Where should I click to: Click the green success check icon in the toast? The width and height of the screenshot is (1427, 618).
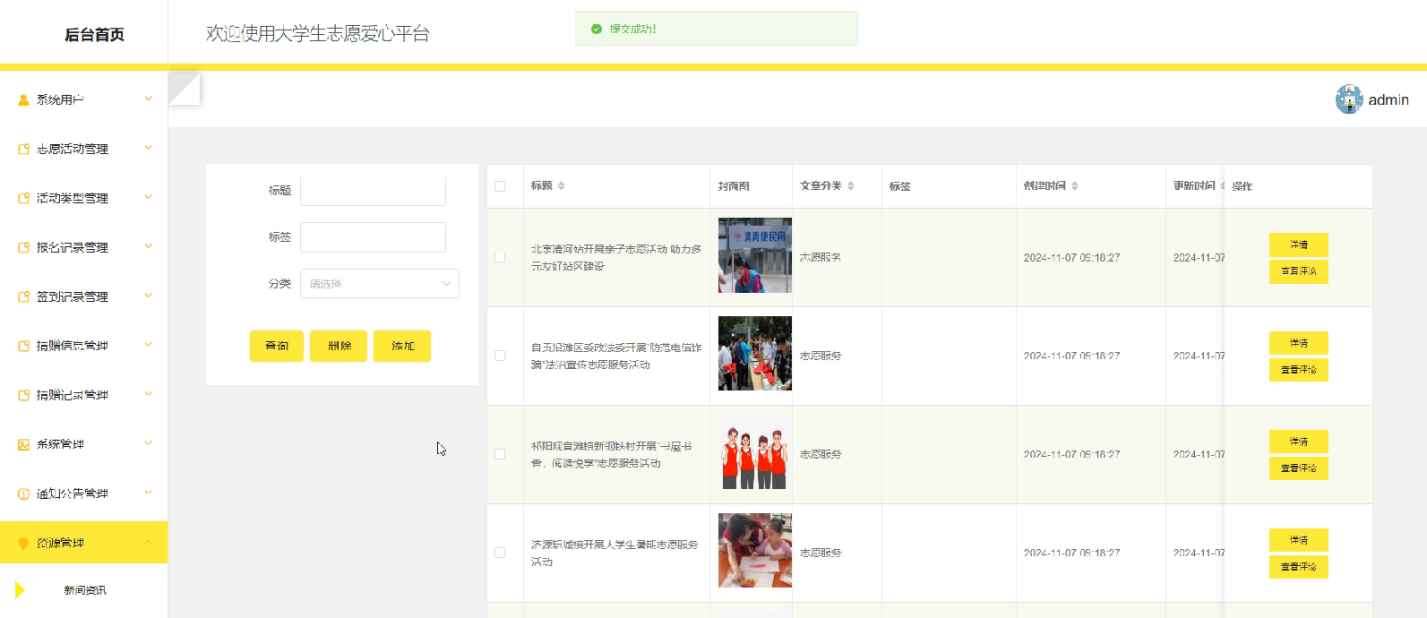[596, 29]
